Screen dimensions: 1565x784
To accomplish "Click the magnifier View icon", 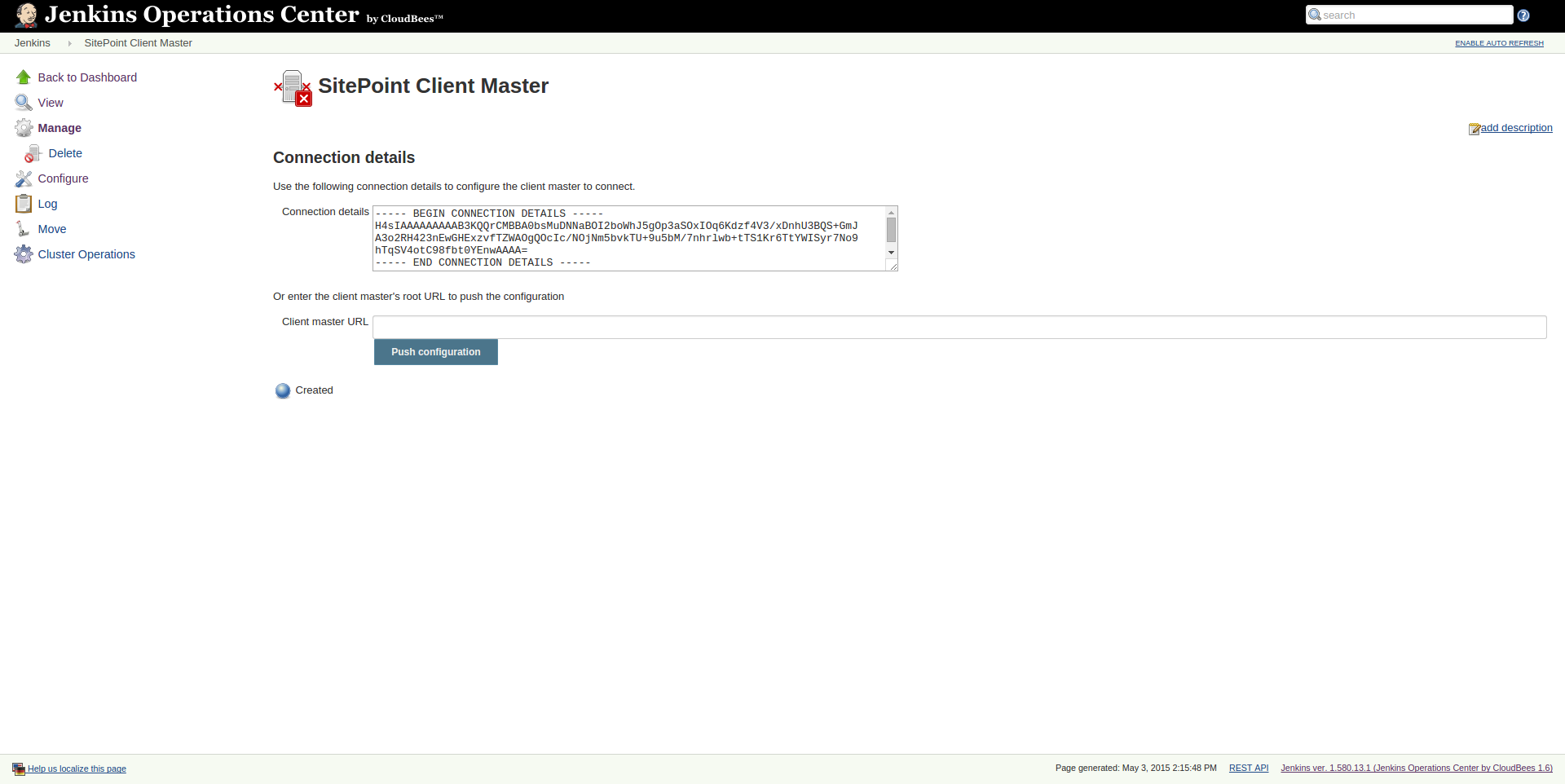I will [24, 103].
